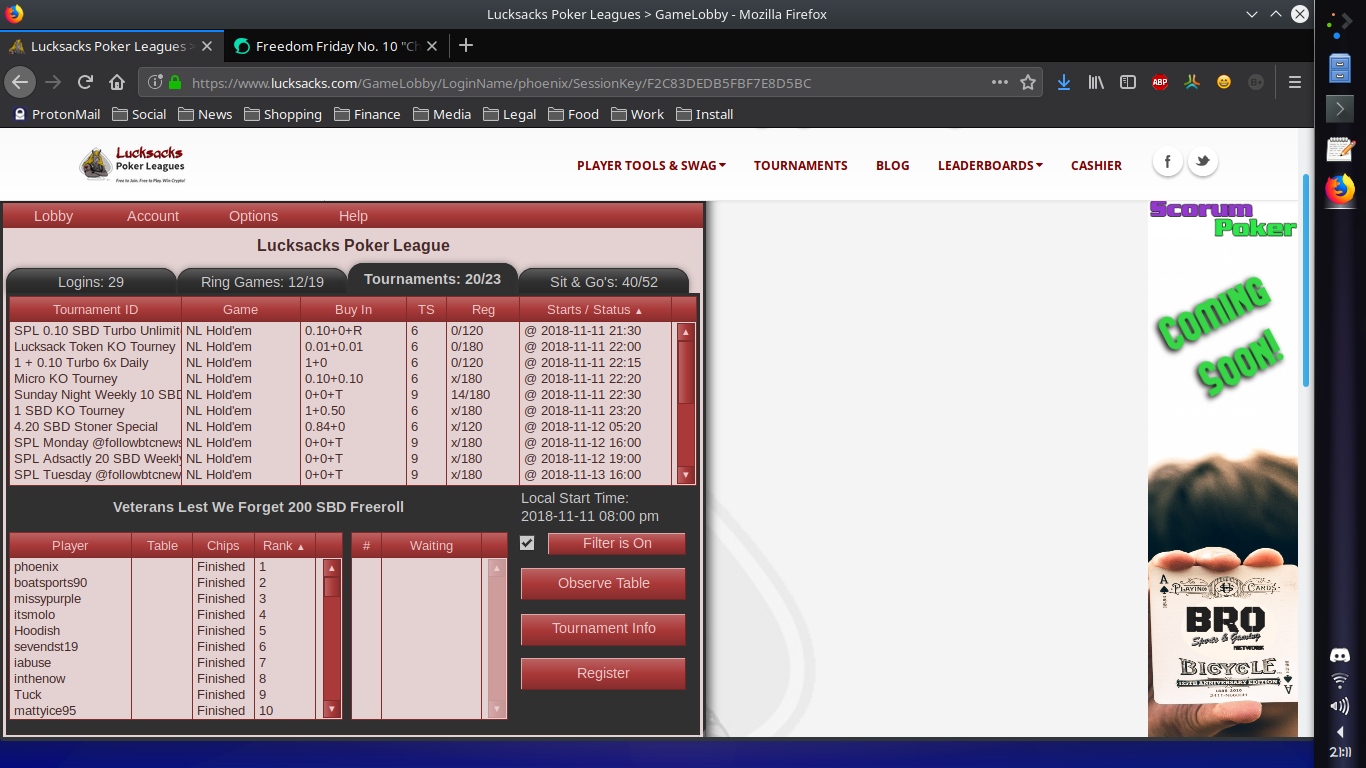
Task: Open the ProtonMail bookmark
Action: (56, 114)
